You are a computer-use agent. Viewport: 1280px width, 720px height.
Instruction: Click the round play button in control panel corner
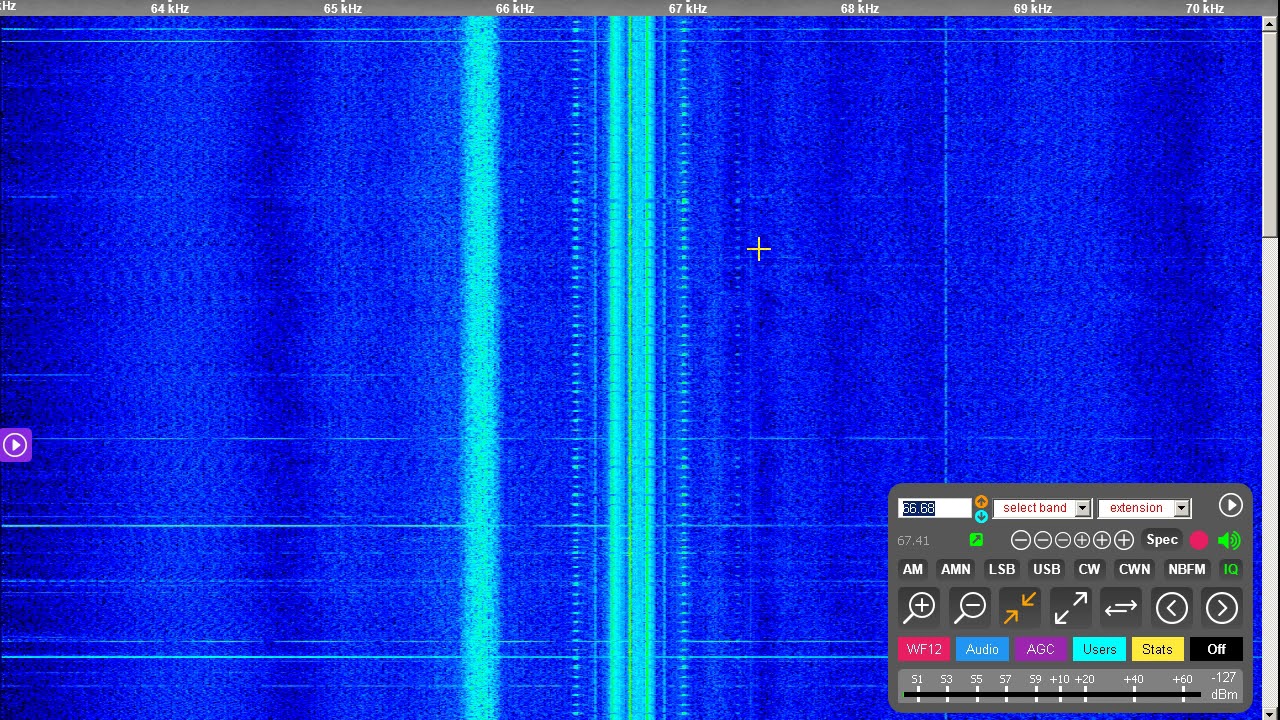(1230, 506)
